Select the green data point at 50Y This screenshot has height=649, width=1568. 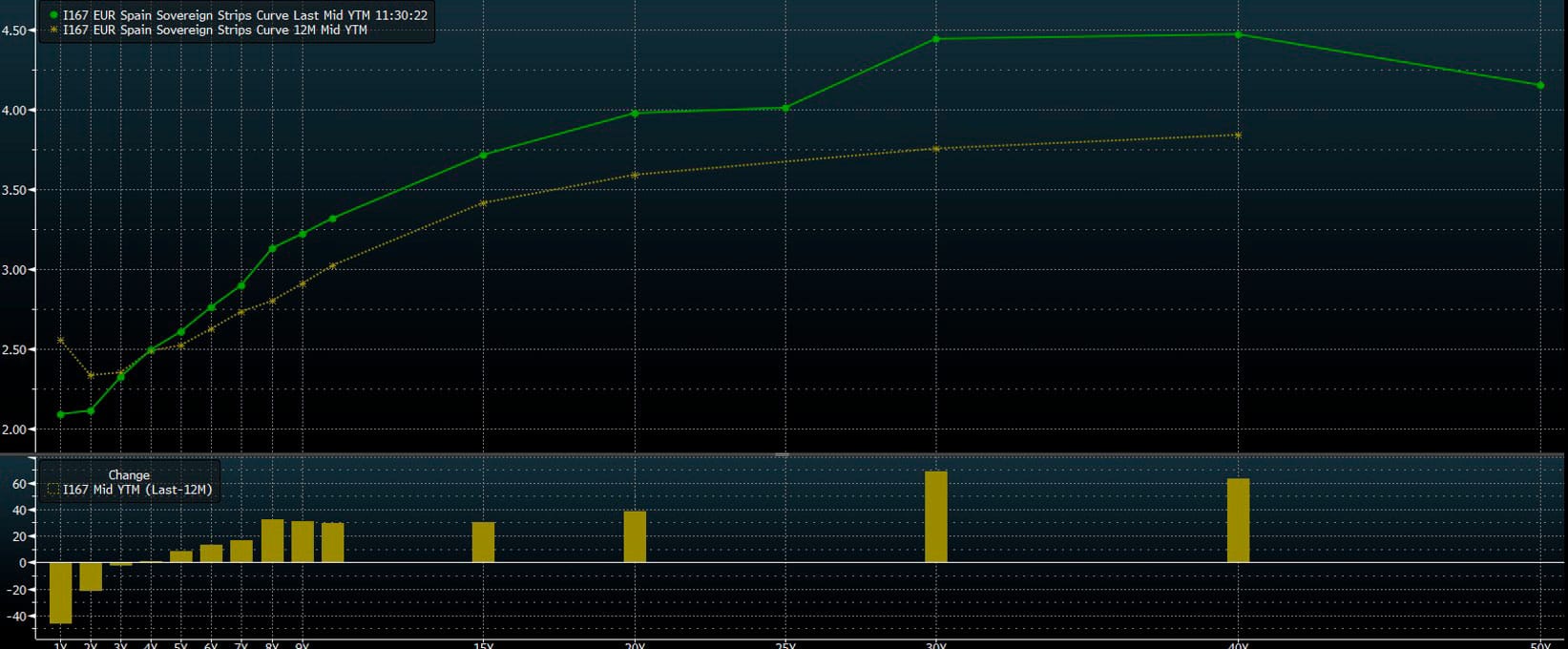(x=1540, y=86)
